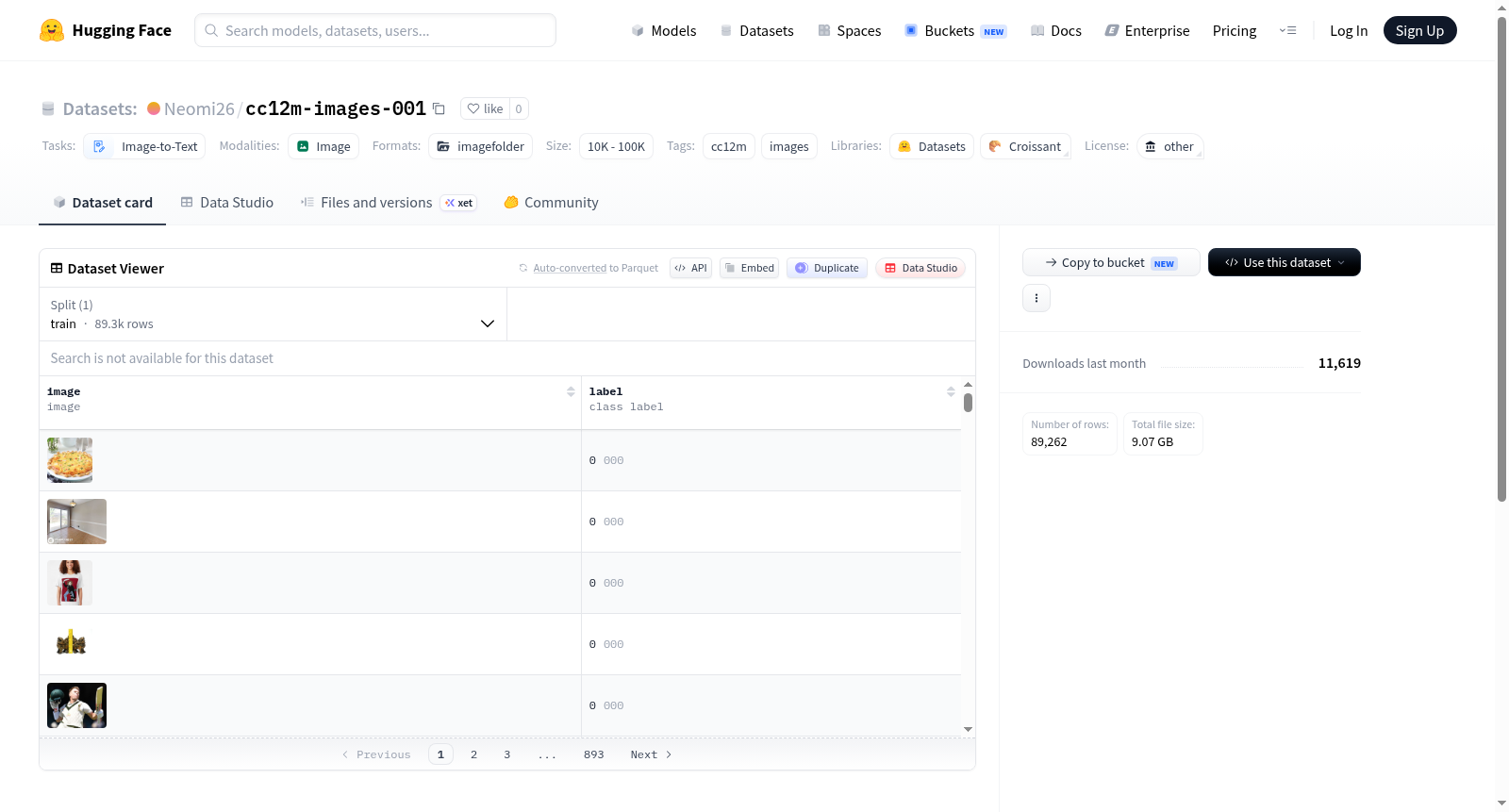The width and height of the screenshot is (1509, 812).
Task: Go to page 2 of the dataset
Action: coord(473,754)
